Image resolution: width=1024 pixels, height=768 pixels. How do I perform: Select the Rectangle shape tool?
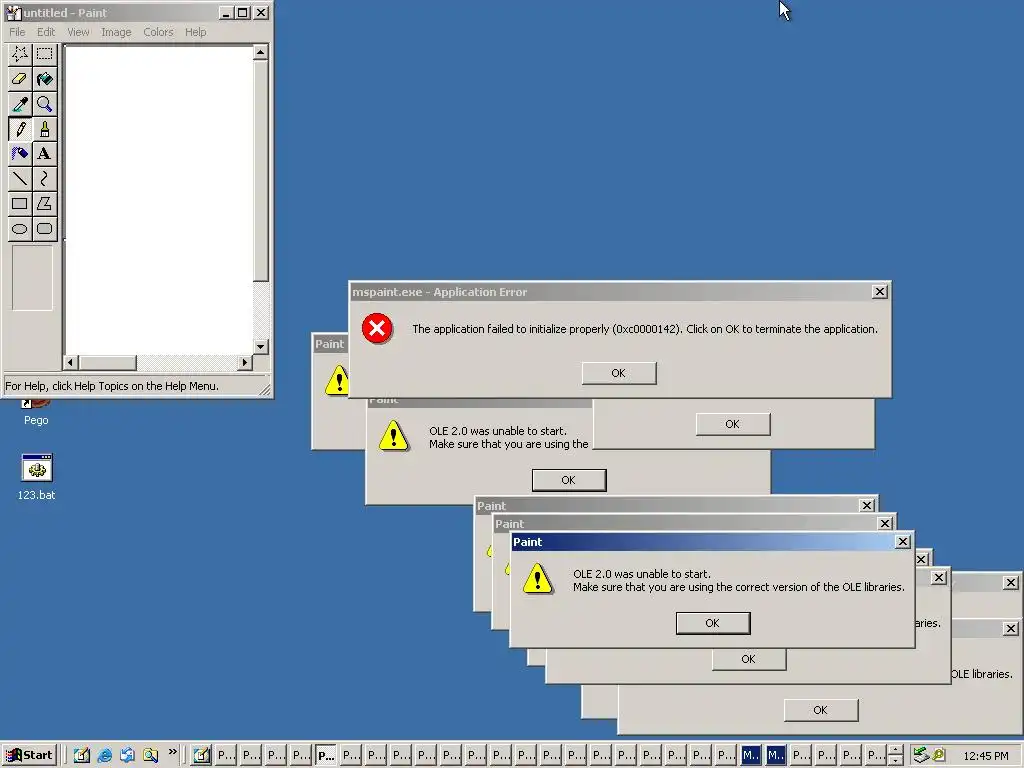click(20, 203)
